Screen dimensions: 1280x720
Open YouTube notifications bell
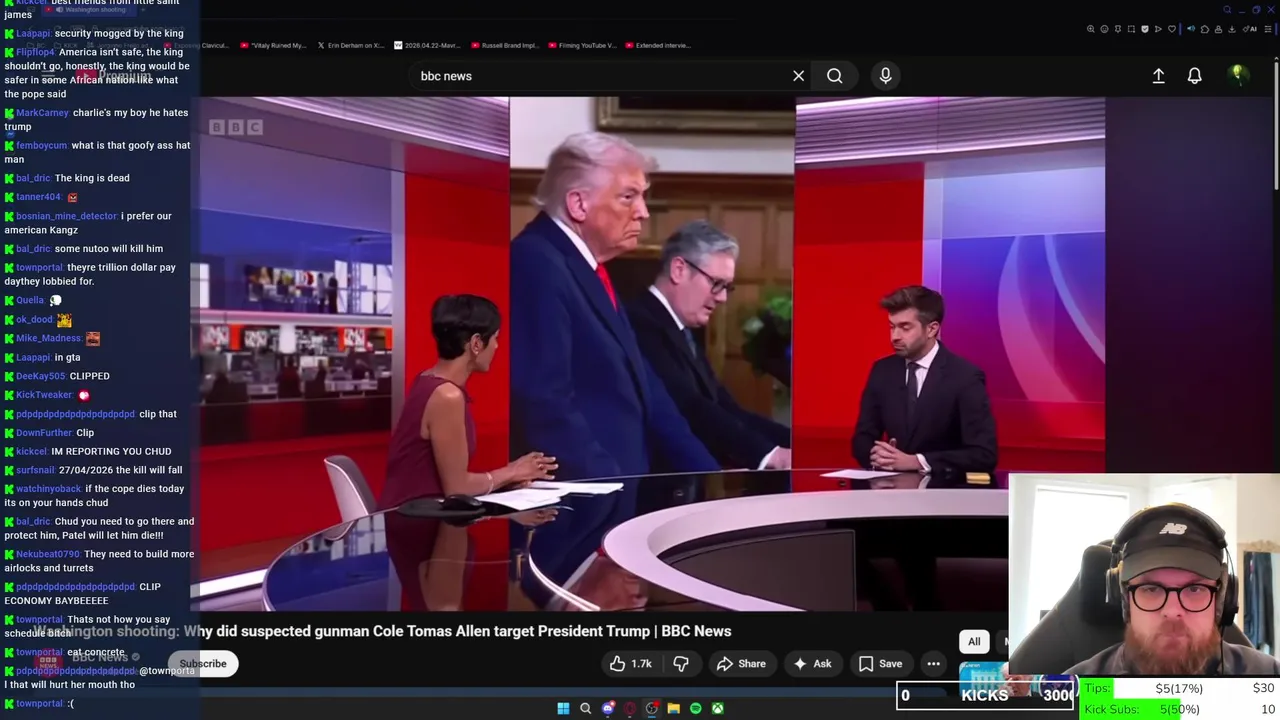click(1194, 76)
